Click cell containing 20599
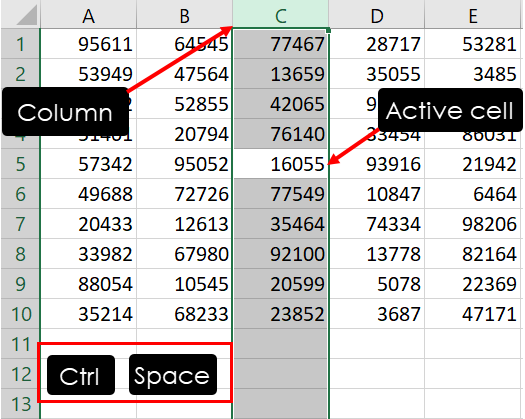Image resolution: width=525 pixels, height=419 pixels. coord(281,284)
